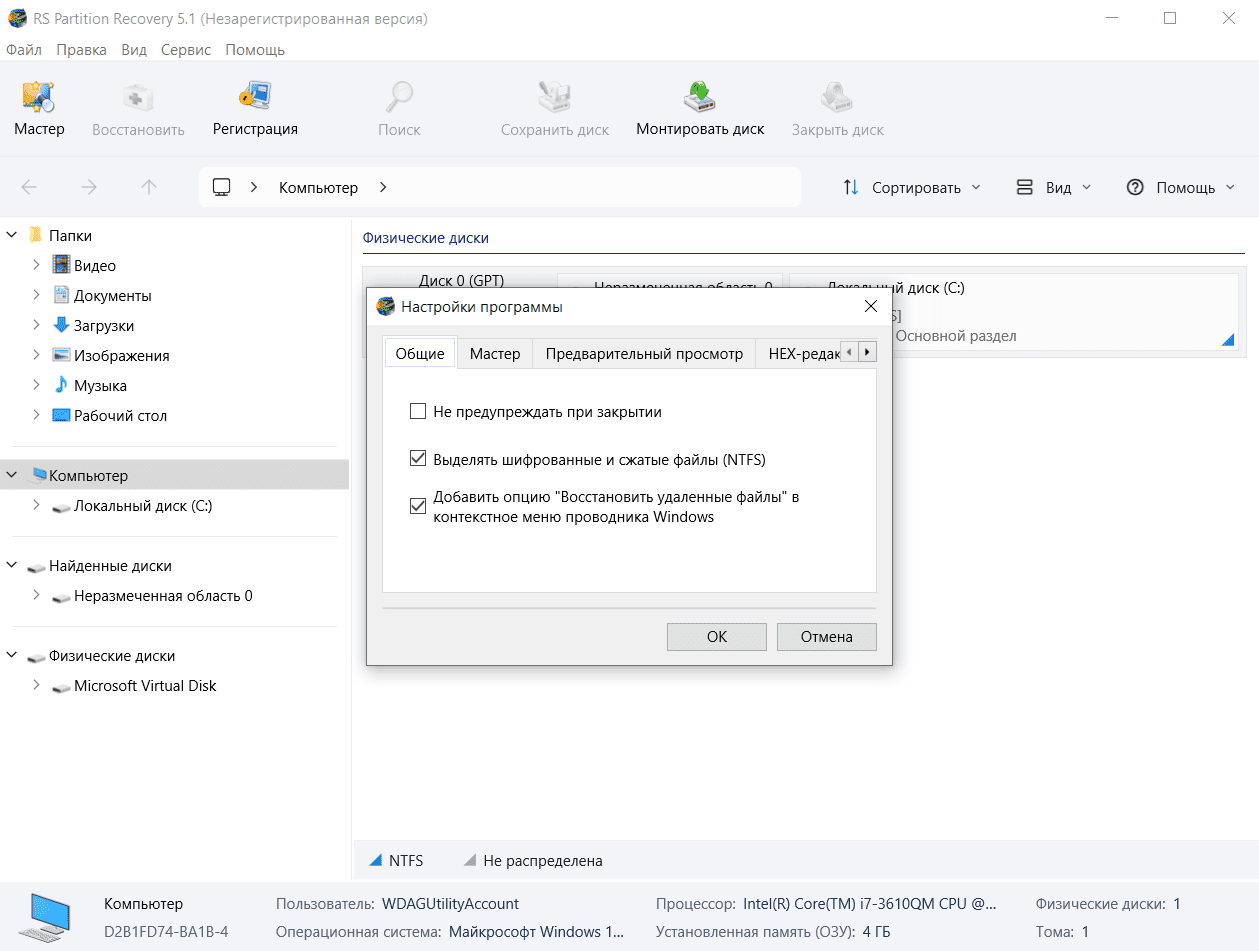This screenshot has width=1259, height=951.
Task: Click the computer icon in status bar
Action: (46, 917)
